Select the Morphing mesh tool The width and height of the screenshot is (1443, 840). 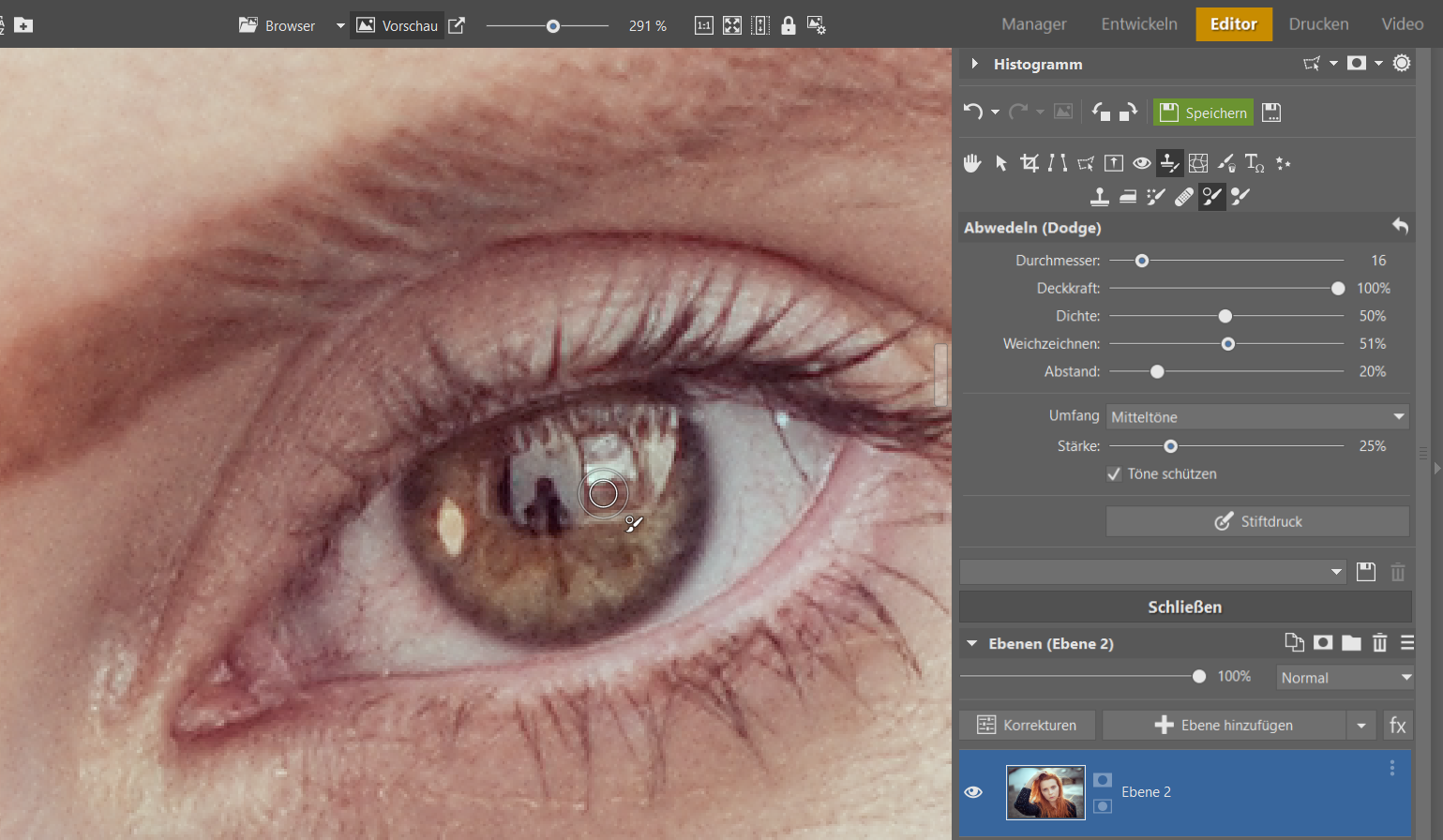tap(1198, 163)
